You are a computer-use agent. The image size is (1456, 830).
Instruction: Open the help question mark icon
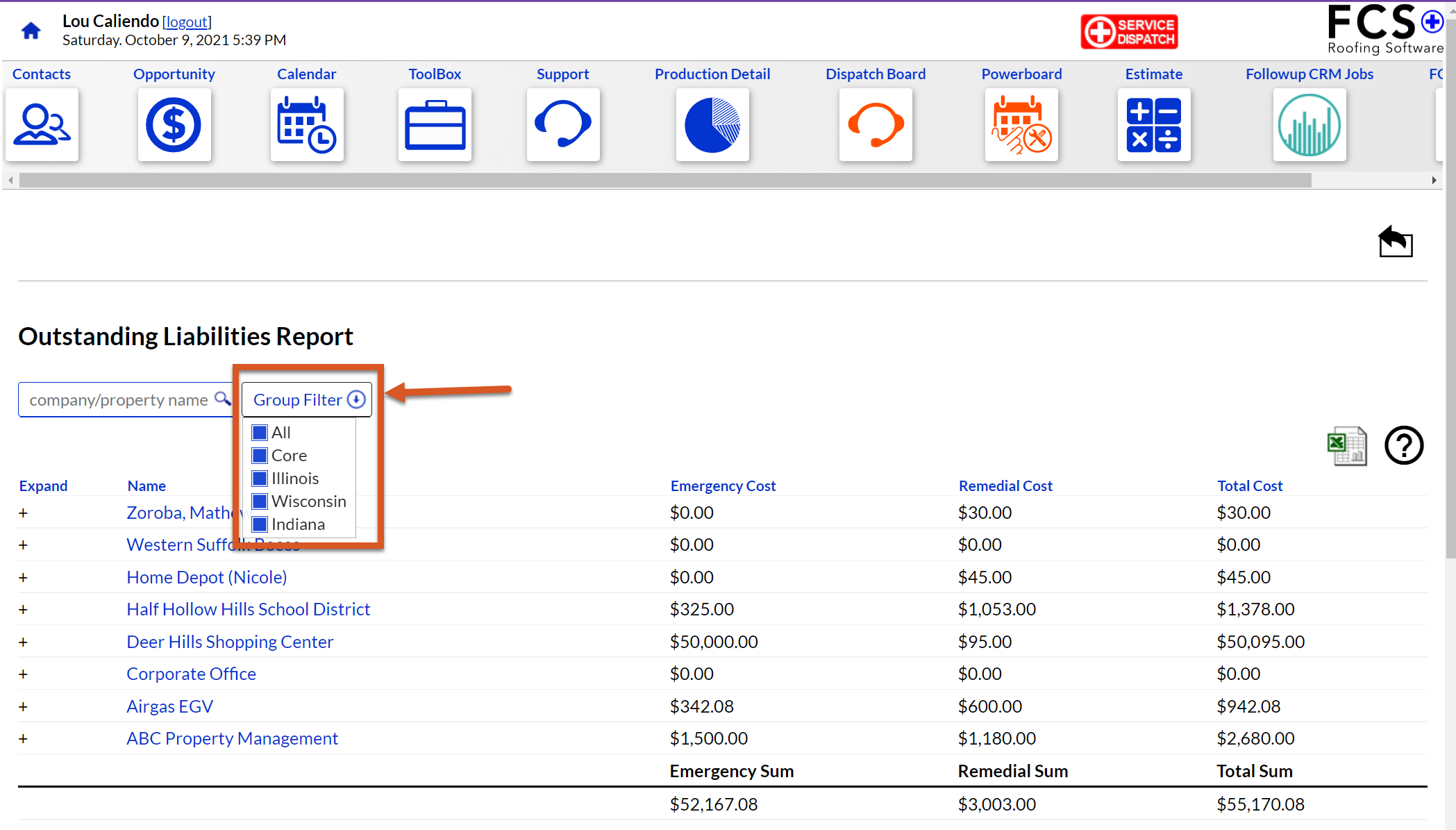1404,445
